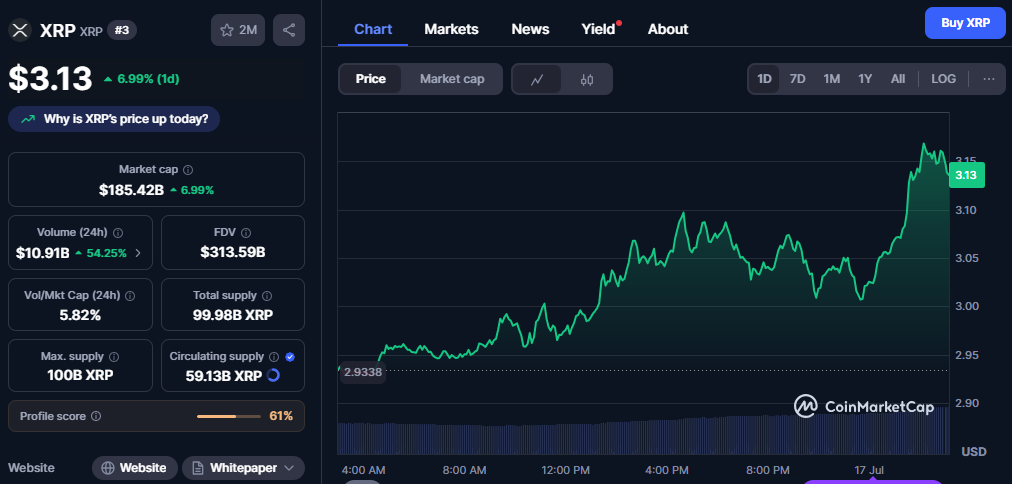Click the 100B XRP max supply value
This screenshot has width=1012, height=484.
80,375
